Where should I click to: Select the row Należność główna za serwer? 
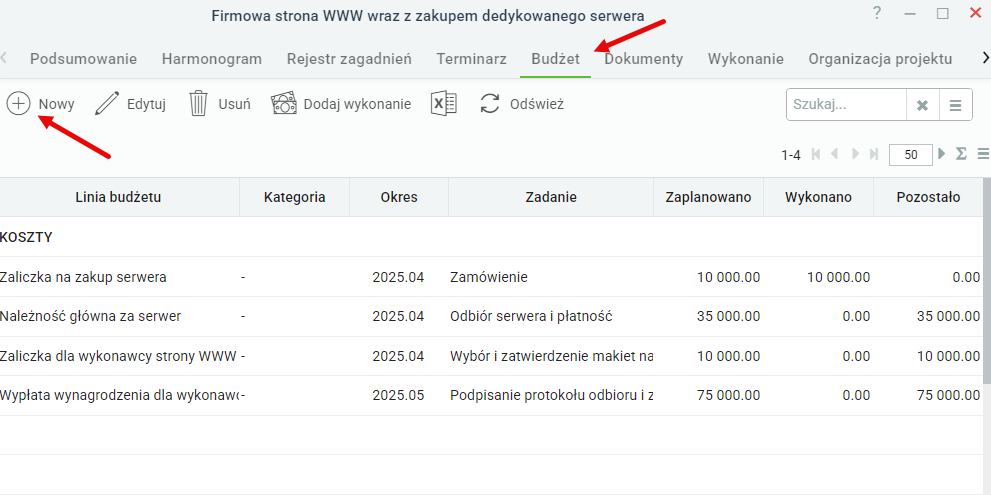(x=492, y=316)
